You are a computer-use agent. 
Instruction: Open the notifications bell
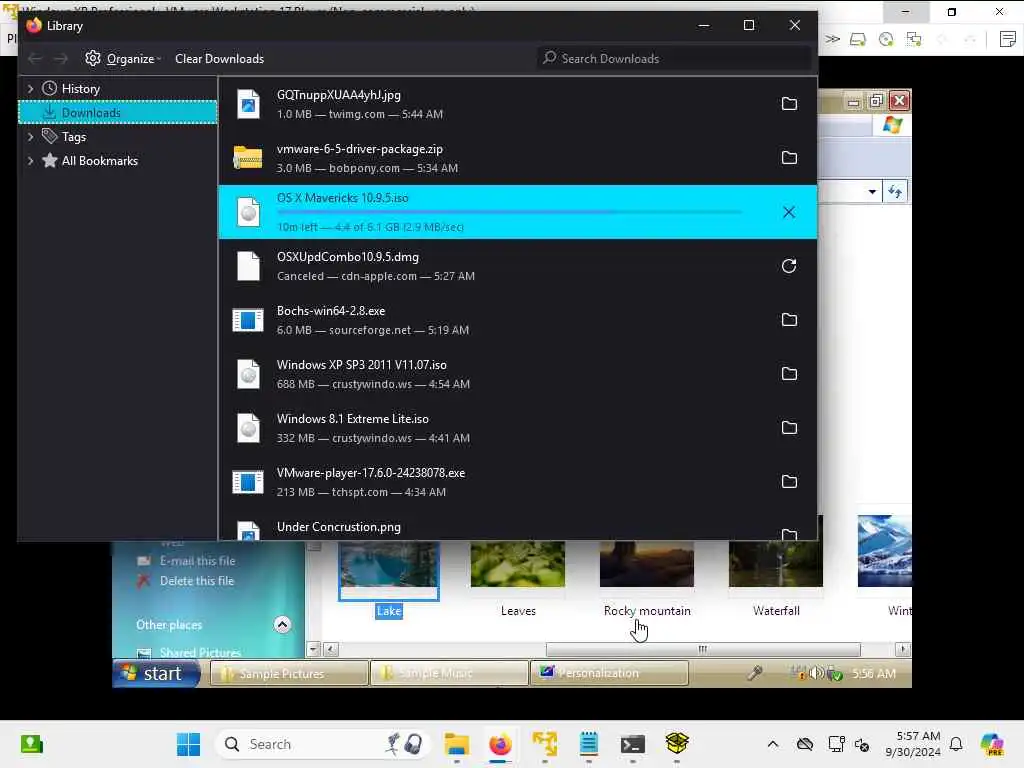pyautogui.click(x=956, y=744)
